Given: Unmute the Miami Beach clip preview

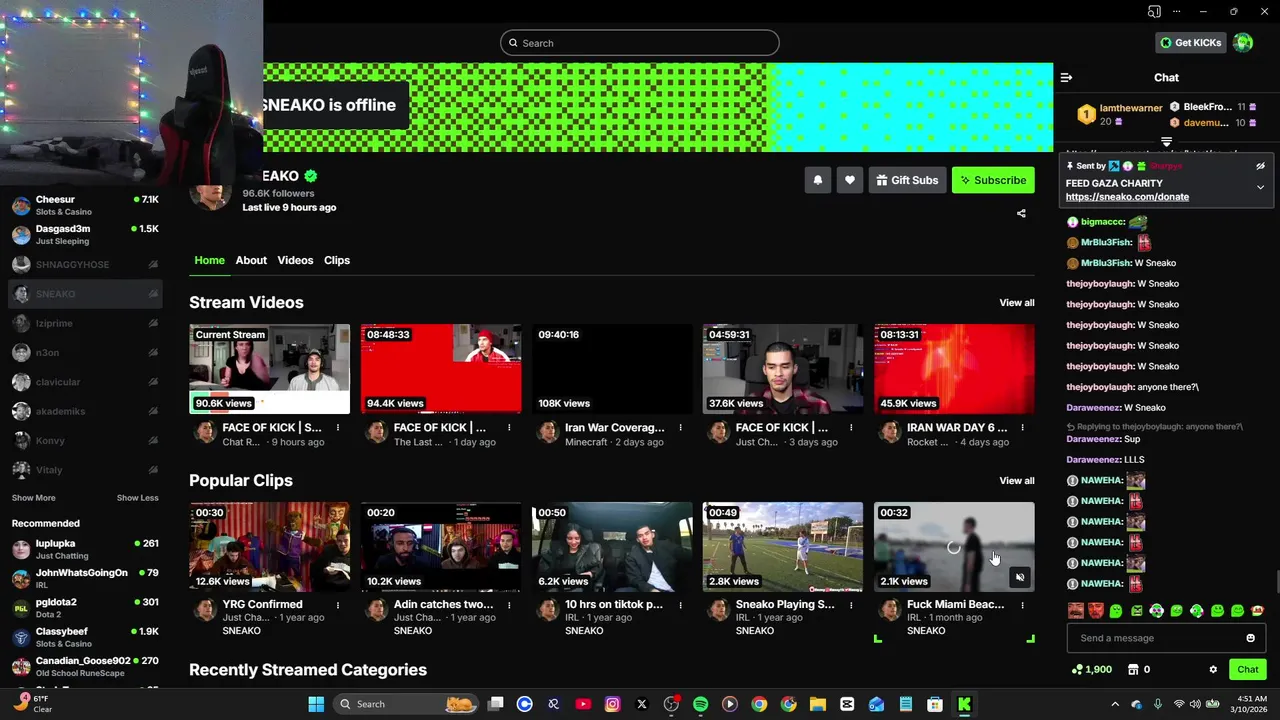Looking at the screenshot, I should click(x=1019, y=577).
